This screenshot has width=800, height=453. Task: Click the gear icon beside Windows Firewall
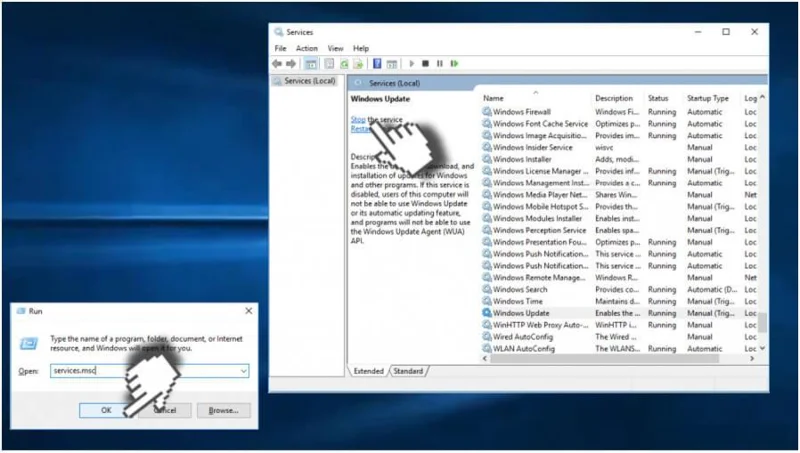pos(487,111)
